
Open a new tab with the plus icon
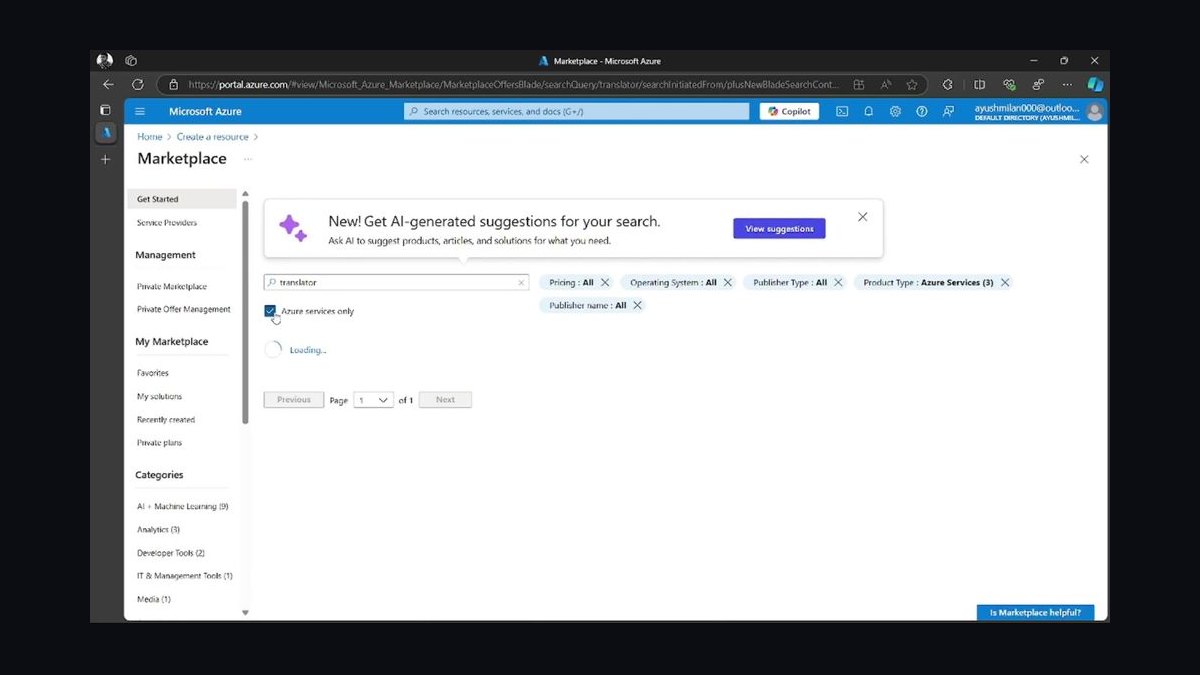[105, 159]
